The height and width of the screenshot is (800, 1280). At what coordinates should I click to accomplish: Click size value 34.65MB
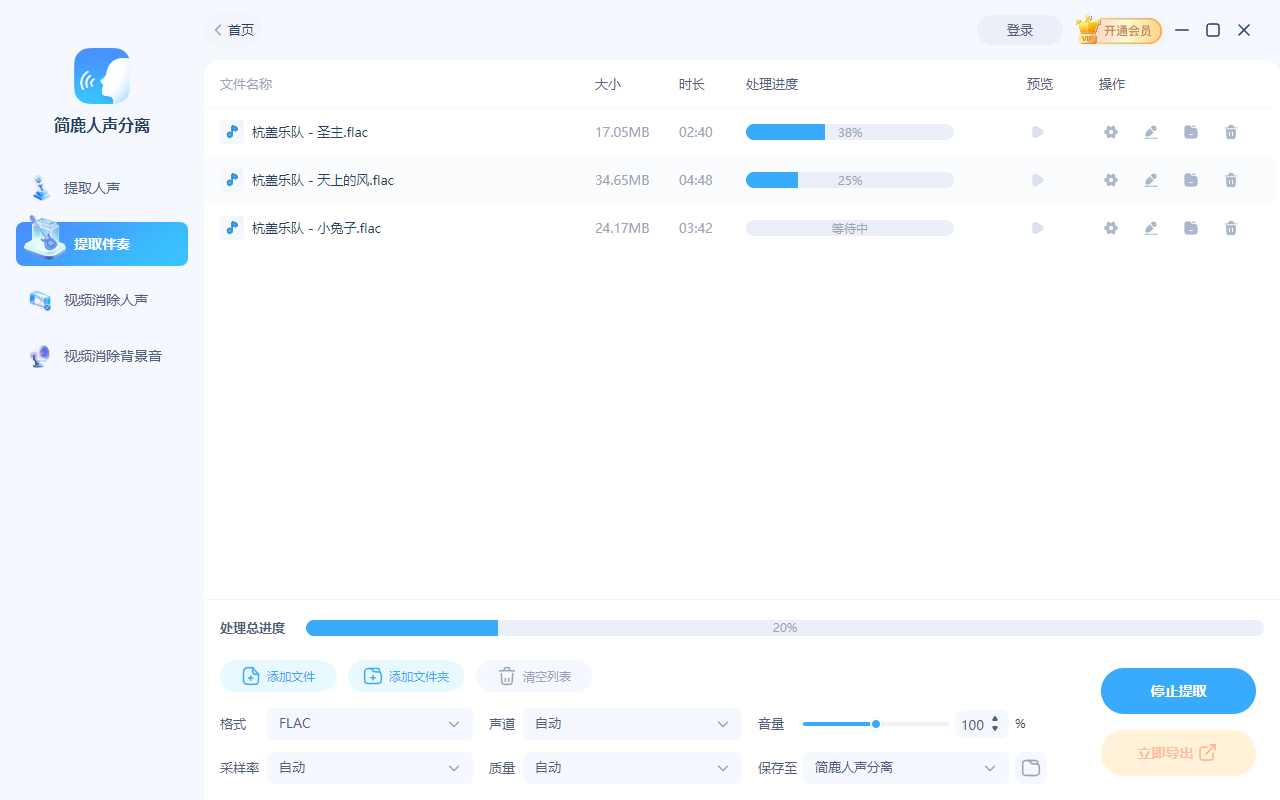coord(622,180)
